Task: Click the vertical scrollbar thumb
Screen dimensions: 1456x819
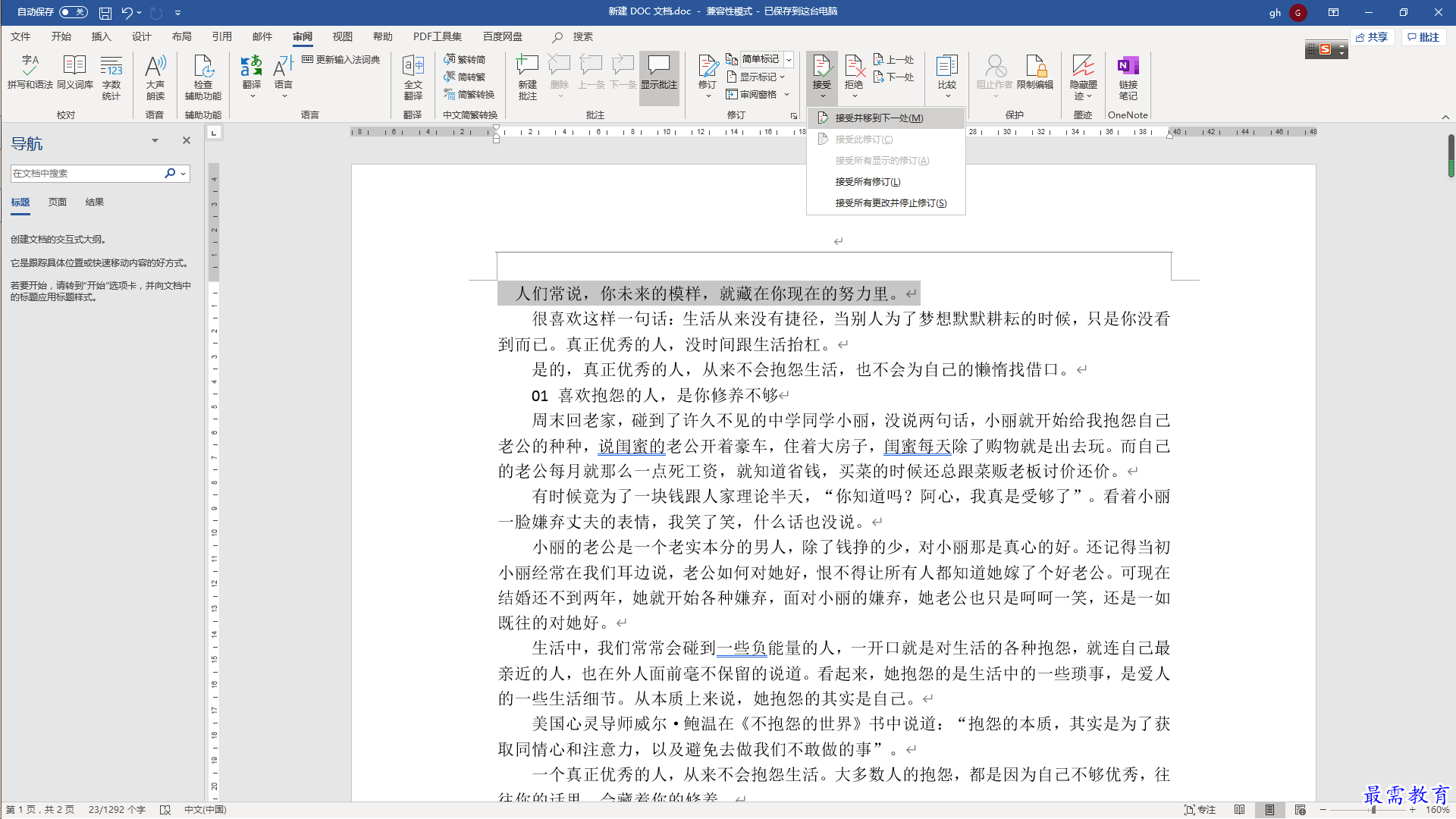Action: click(x=1451, y=155)
